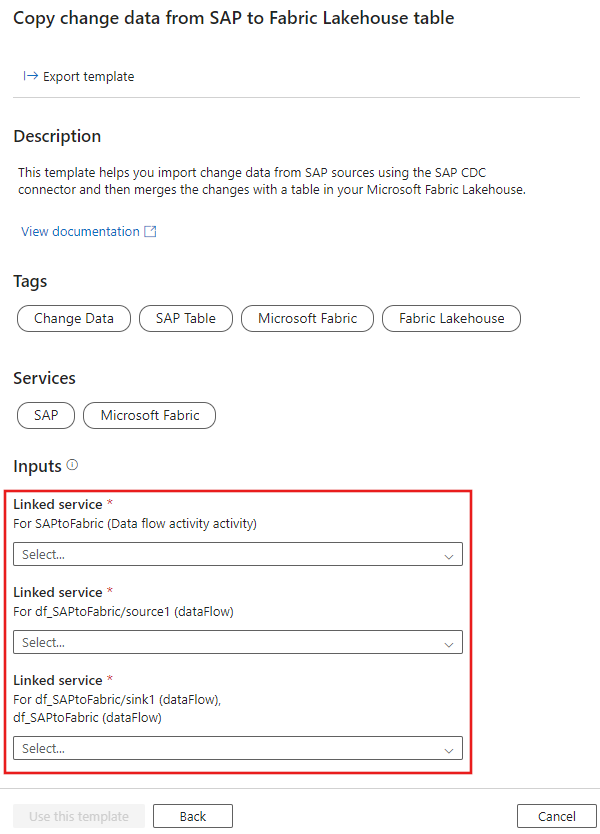Click the Inputs heading
600x834 pixels.
[x=37, y=466]
